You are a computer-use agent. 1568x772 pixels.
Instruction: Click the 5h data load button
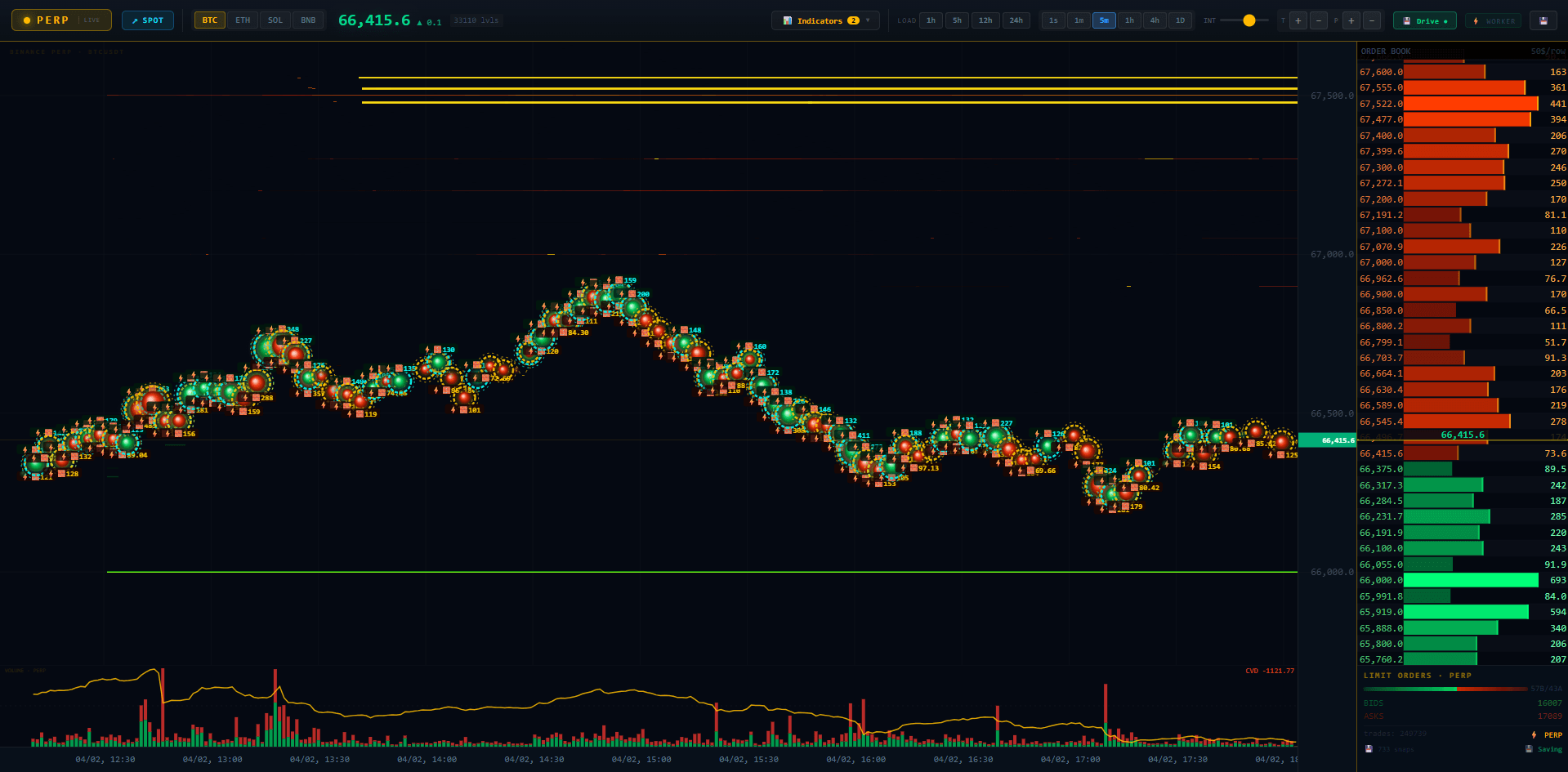tap(957, 20)
